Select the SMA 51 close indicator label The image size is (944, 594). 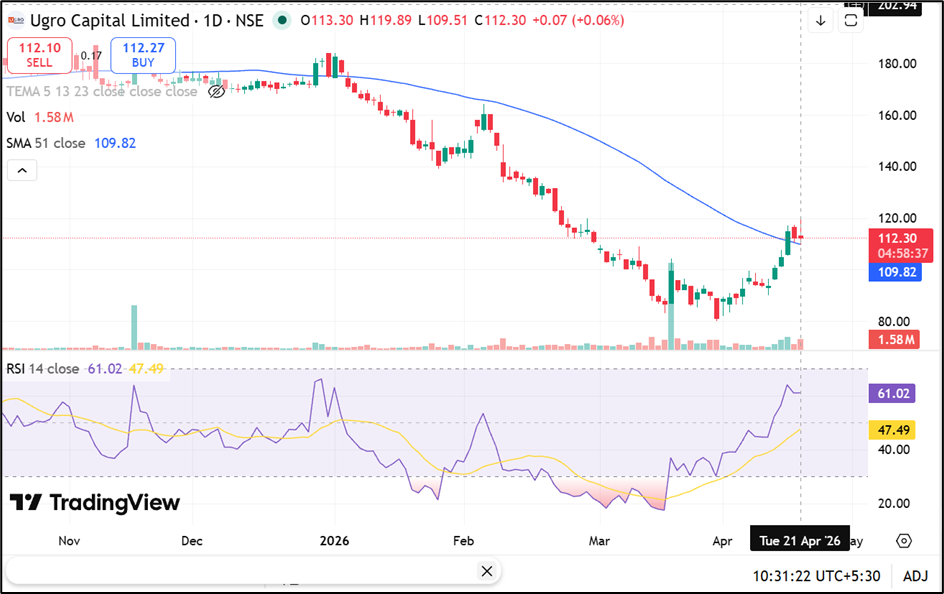(46, 143)
